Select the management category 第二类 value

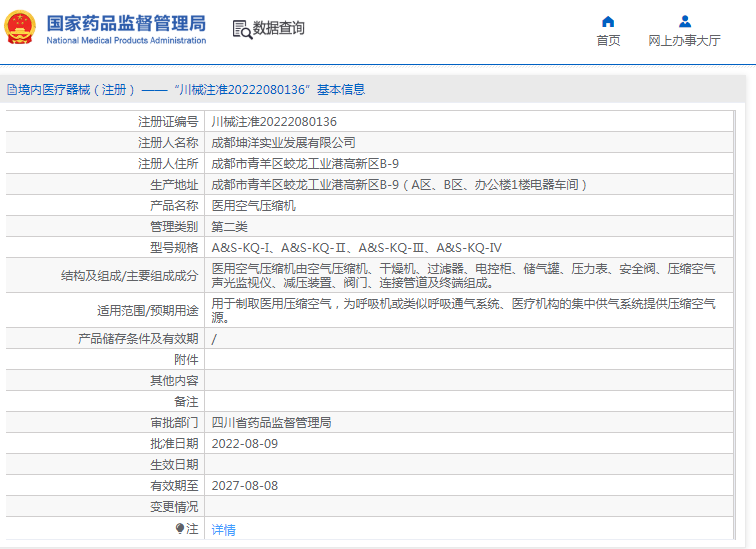coord(231,226)
